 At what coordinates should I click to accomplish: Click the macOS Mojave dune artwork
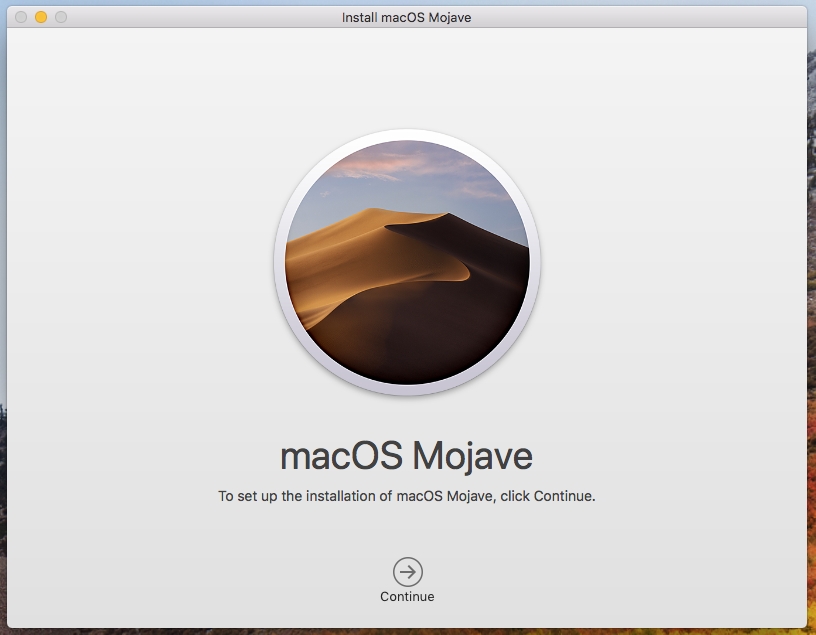[407, 262]
